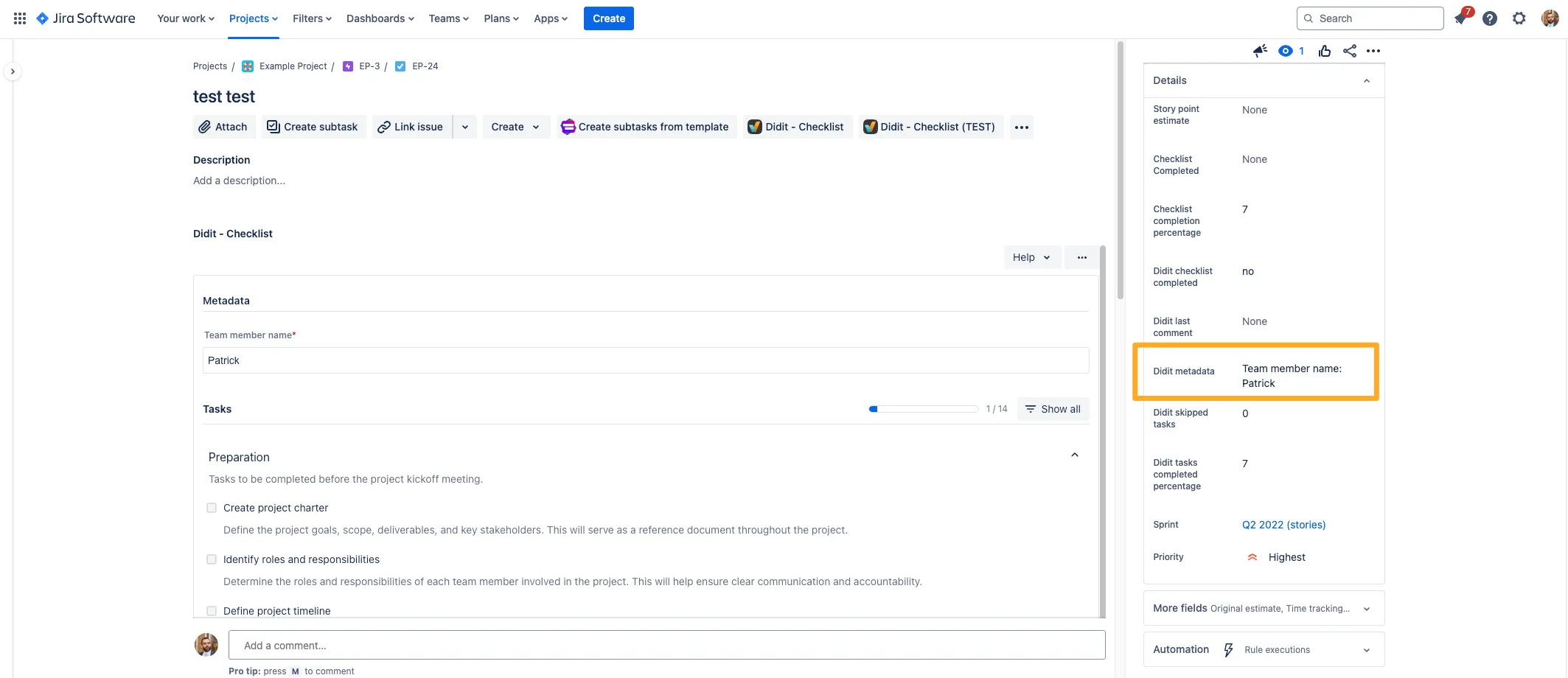This screenshot has width=1568, height=678.
Task: Expand the More fields section
Action: [x=1264, y=608]
